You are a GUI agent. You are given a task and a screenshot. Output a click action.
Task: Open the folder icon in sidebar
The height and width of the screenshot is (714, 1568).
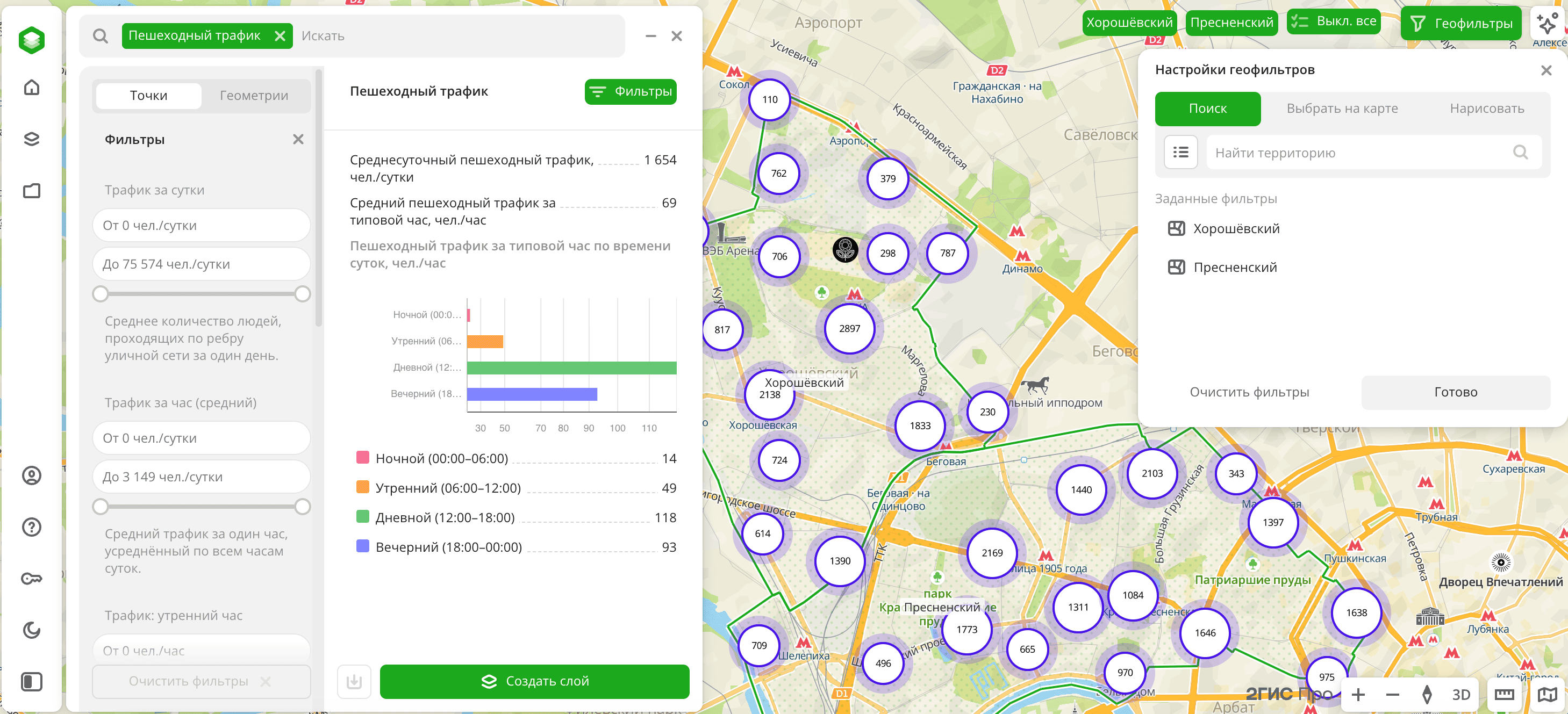click(x=32, y=191)
